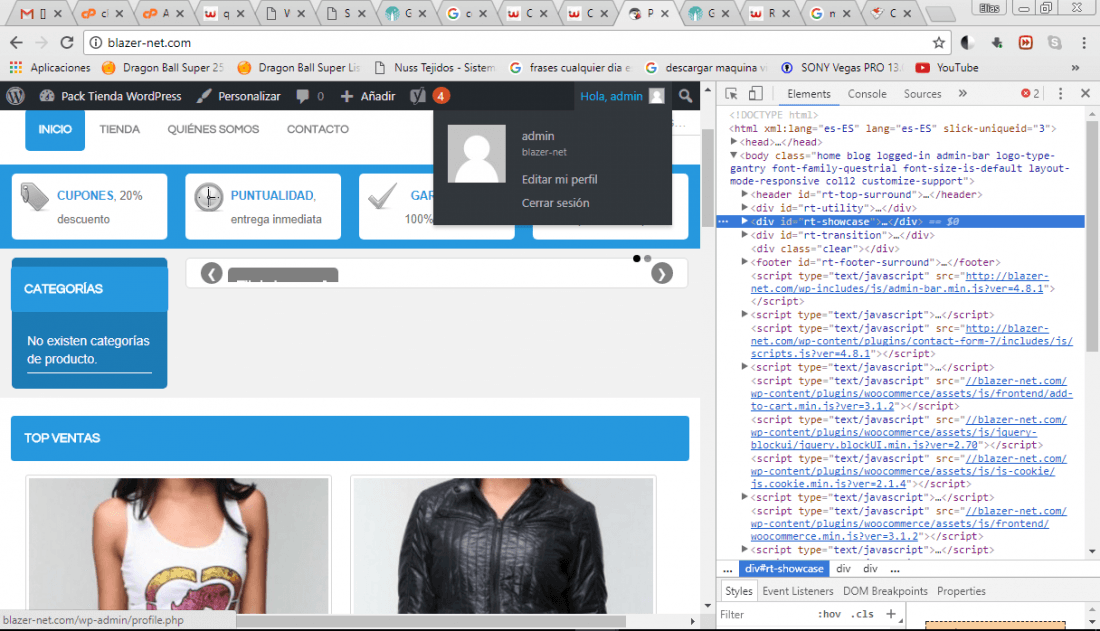Screen dimensions: 1100x631
Task: Expand the header rt-top-surround node
Action: (745, 194)
